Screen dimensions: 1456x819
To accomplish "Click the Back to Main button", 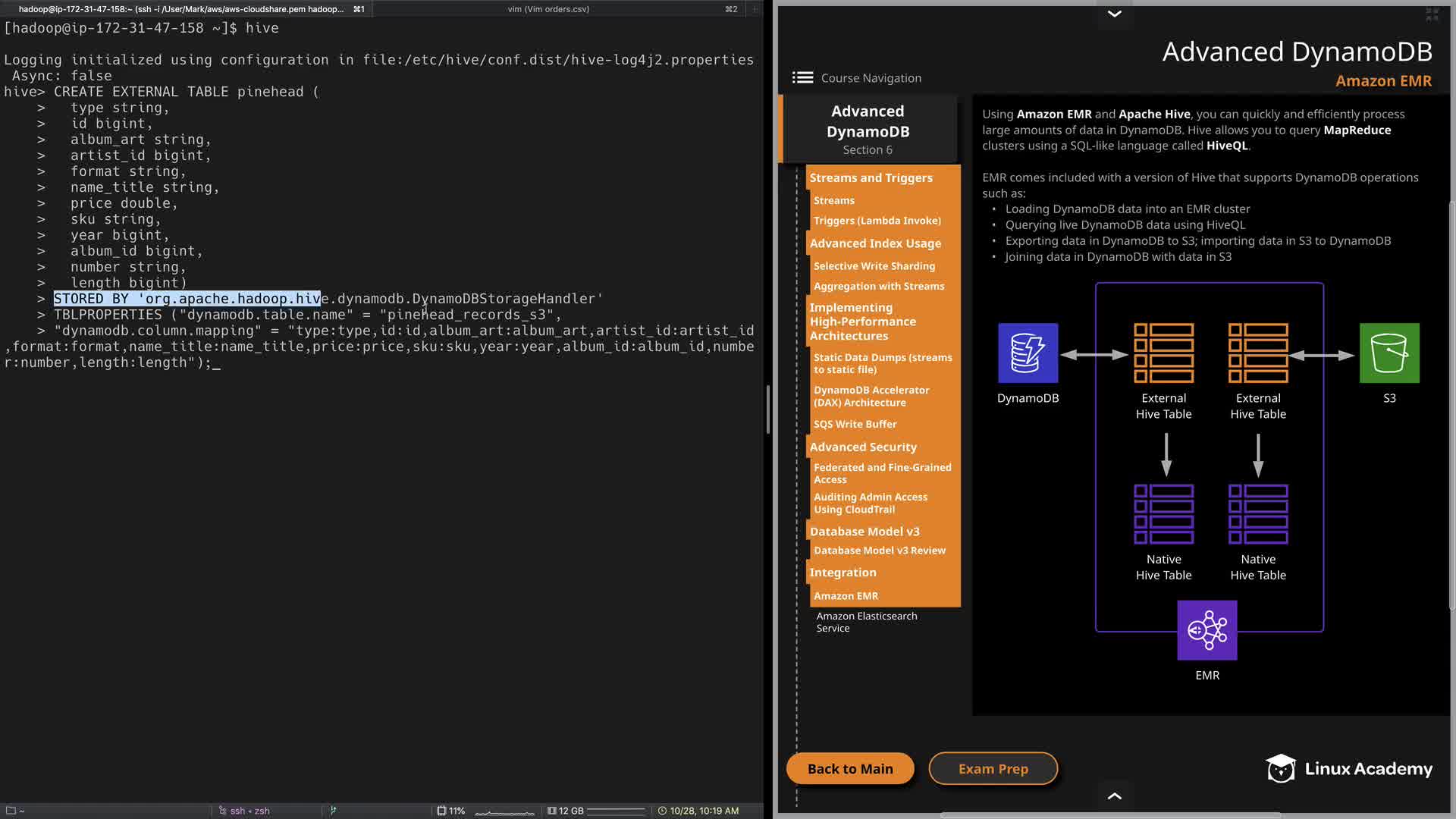I will [850, 768].
